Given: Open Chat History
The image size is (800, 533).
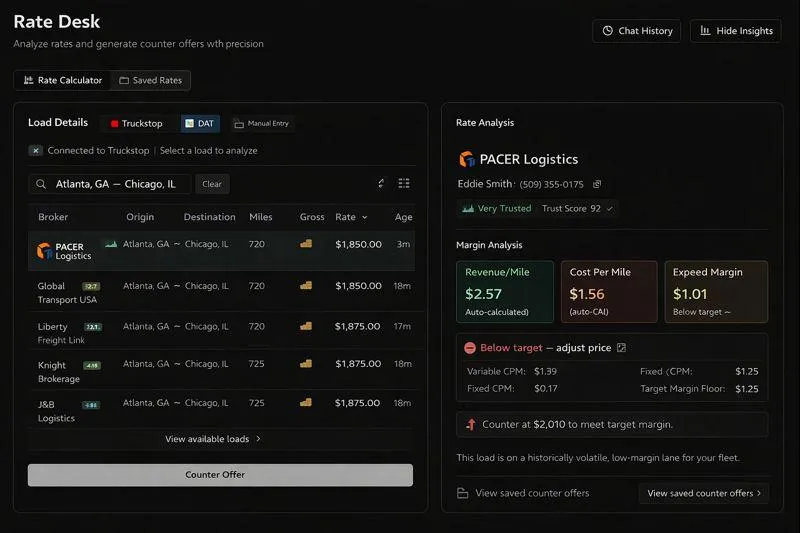Looking at the screenshot, I should point(636,31).
